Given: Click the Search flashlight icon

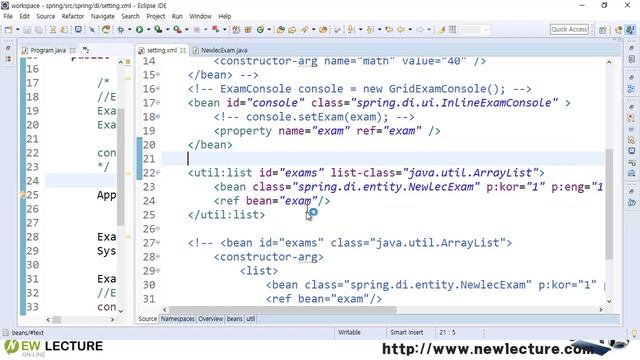Looking at the screenshot, I should (304, 29).
